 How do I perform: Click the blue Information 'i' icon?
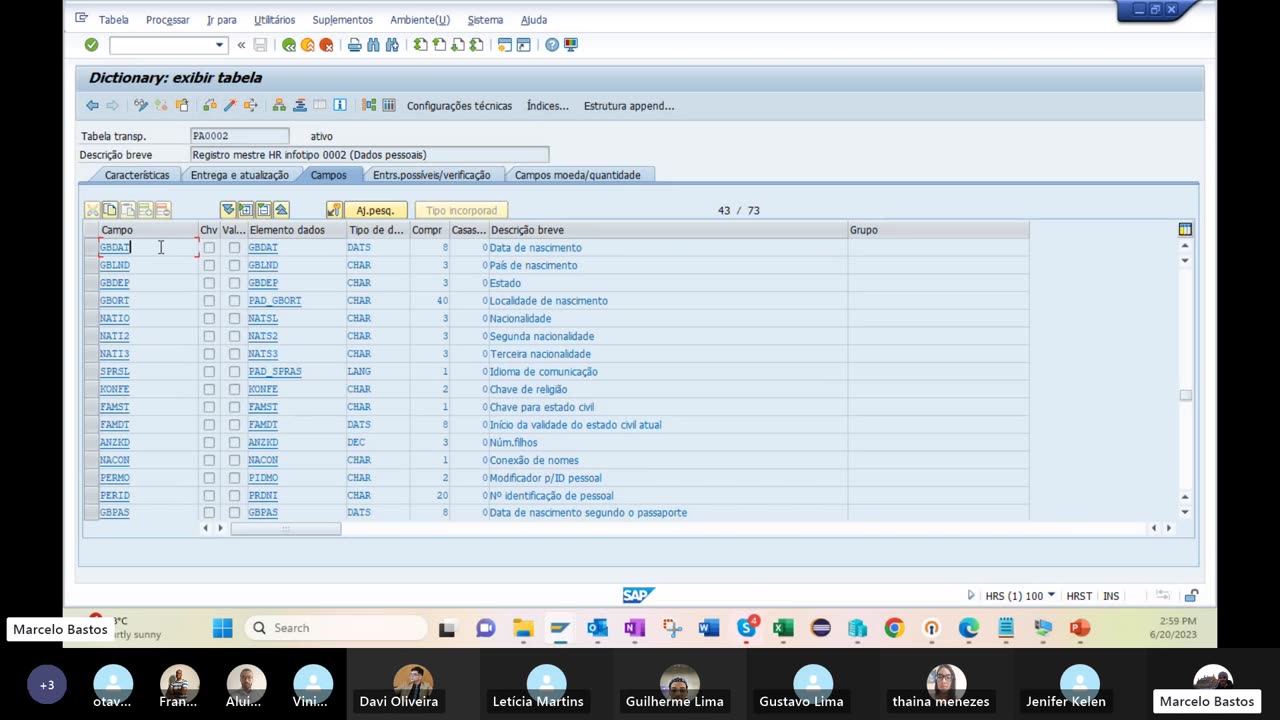[x=340, y=105]
